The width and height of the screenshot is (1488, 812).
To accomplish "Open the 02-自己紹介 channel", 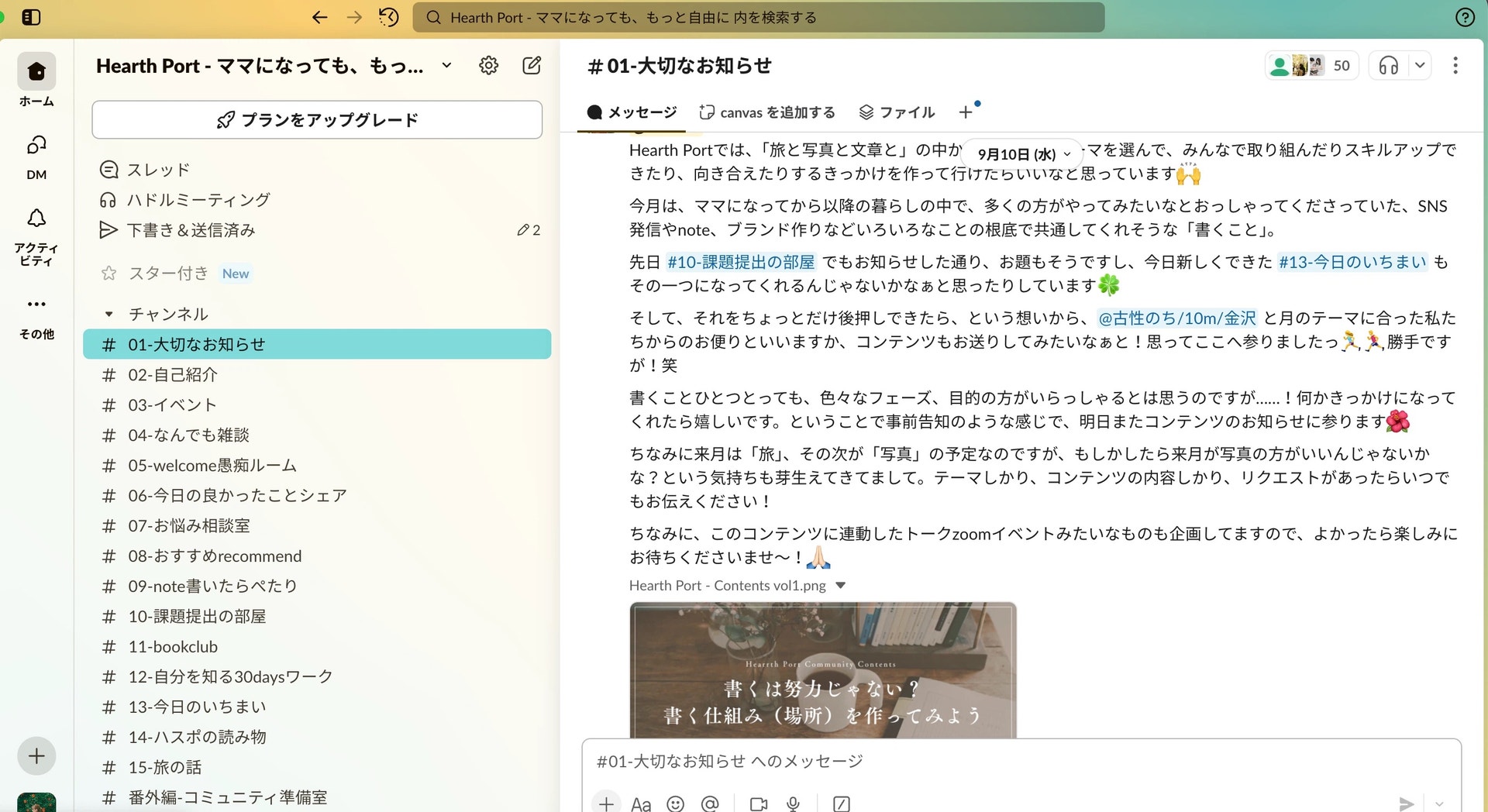I will pyautogui.click(x=173, y=375).
